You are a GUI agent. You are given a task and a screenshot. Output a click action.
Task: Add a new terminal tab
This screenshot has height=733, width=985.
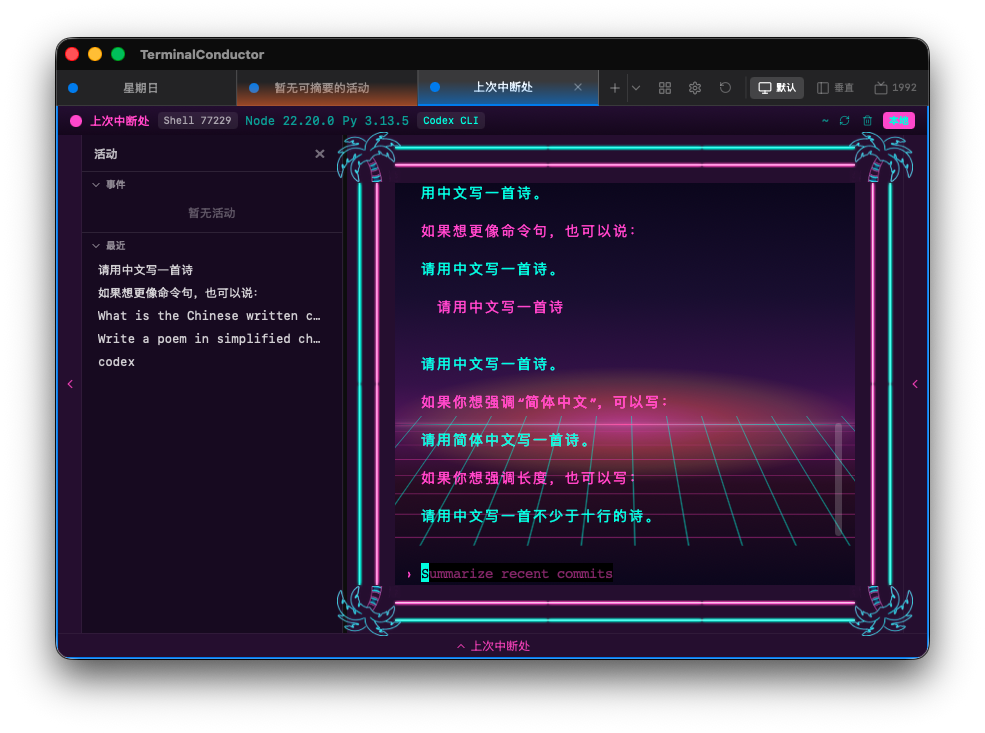(614, 88)
